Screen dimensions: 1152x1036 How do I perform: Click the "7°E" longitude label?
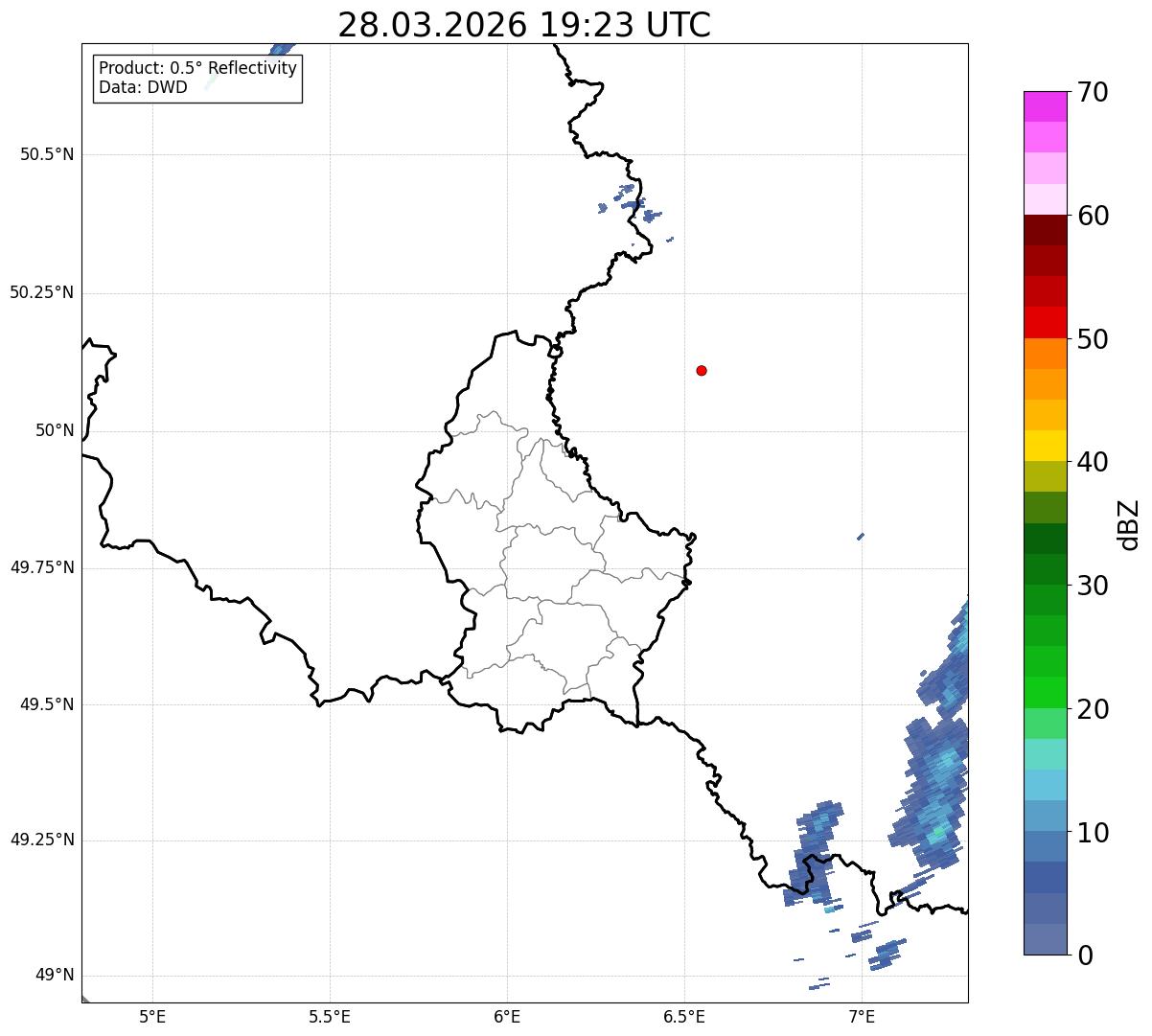coord(862,1016)
